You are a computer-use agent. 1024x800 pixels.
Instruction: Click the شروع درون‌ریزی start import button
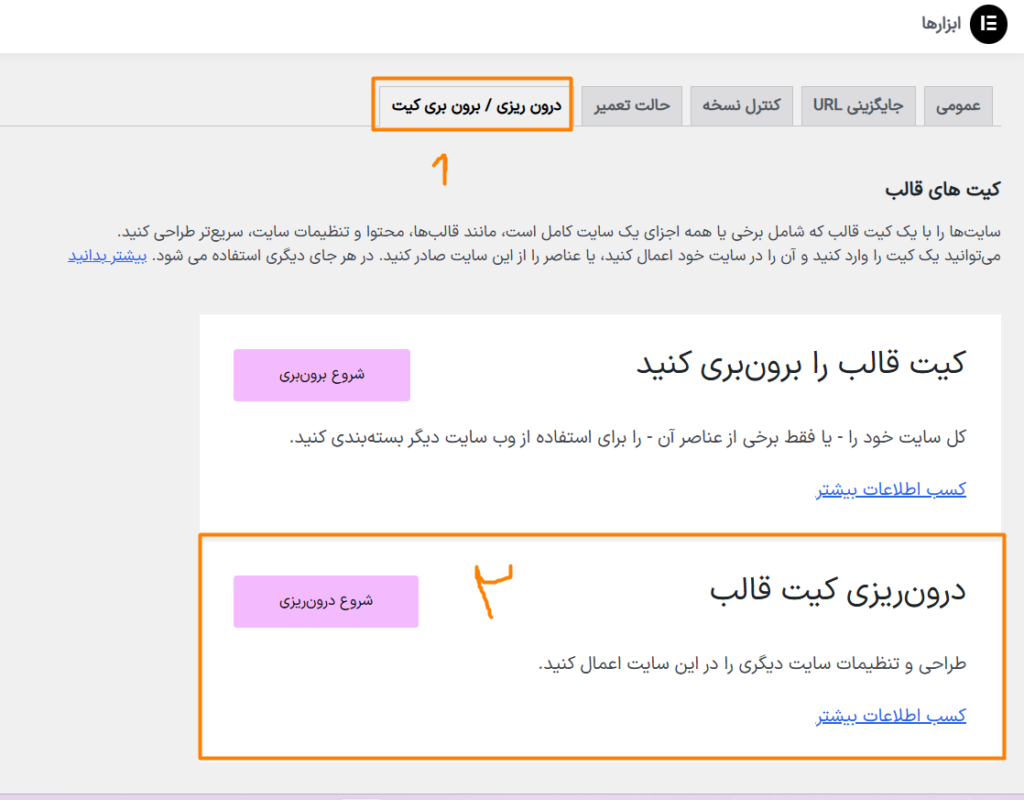pyautogui.click(x=326, y=602)
